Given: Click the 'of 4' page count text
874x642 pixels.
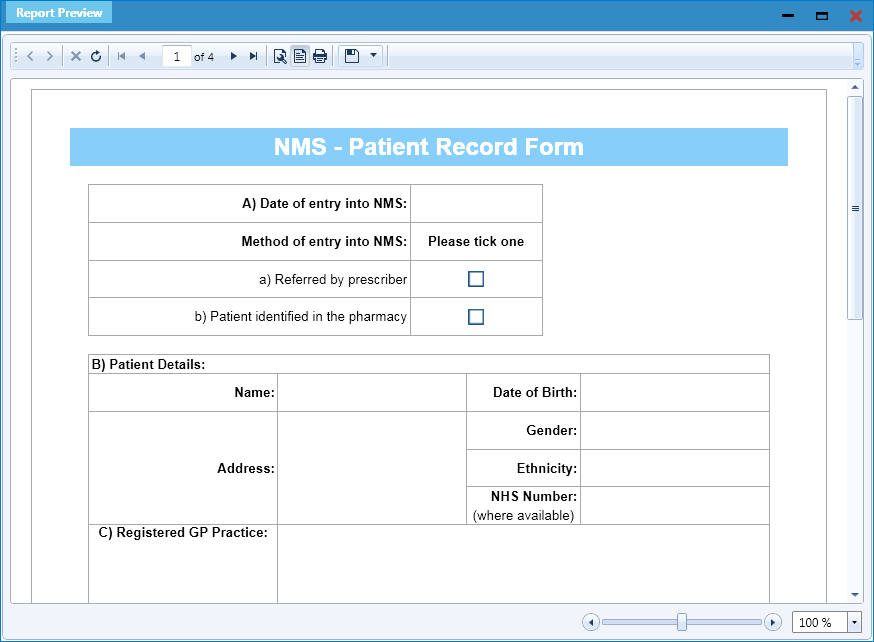Looking at the screenshot, I should coord(203,57).
